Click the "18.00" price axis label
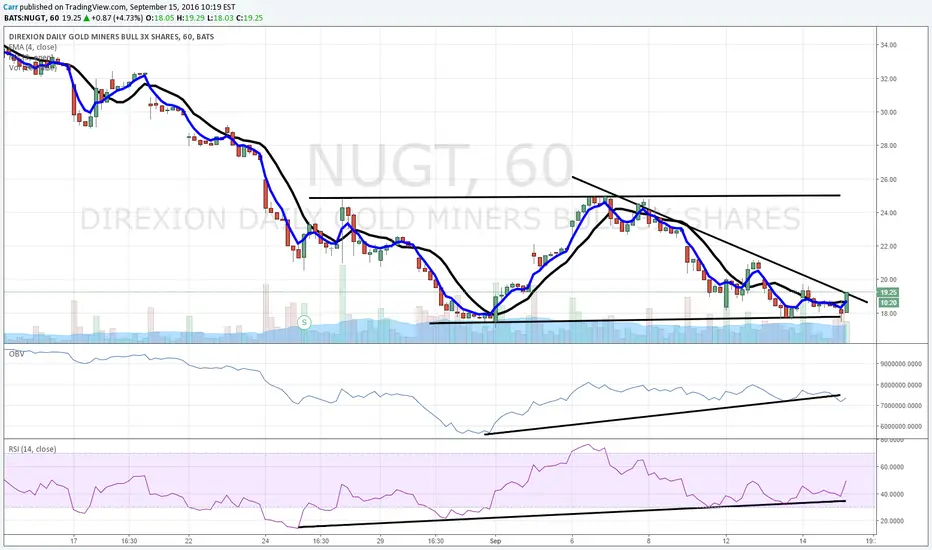 pyautogui.click(x=889, y=313)
